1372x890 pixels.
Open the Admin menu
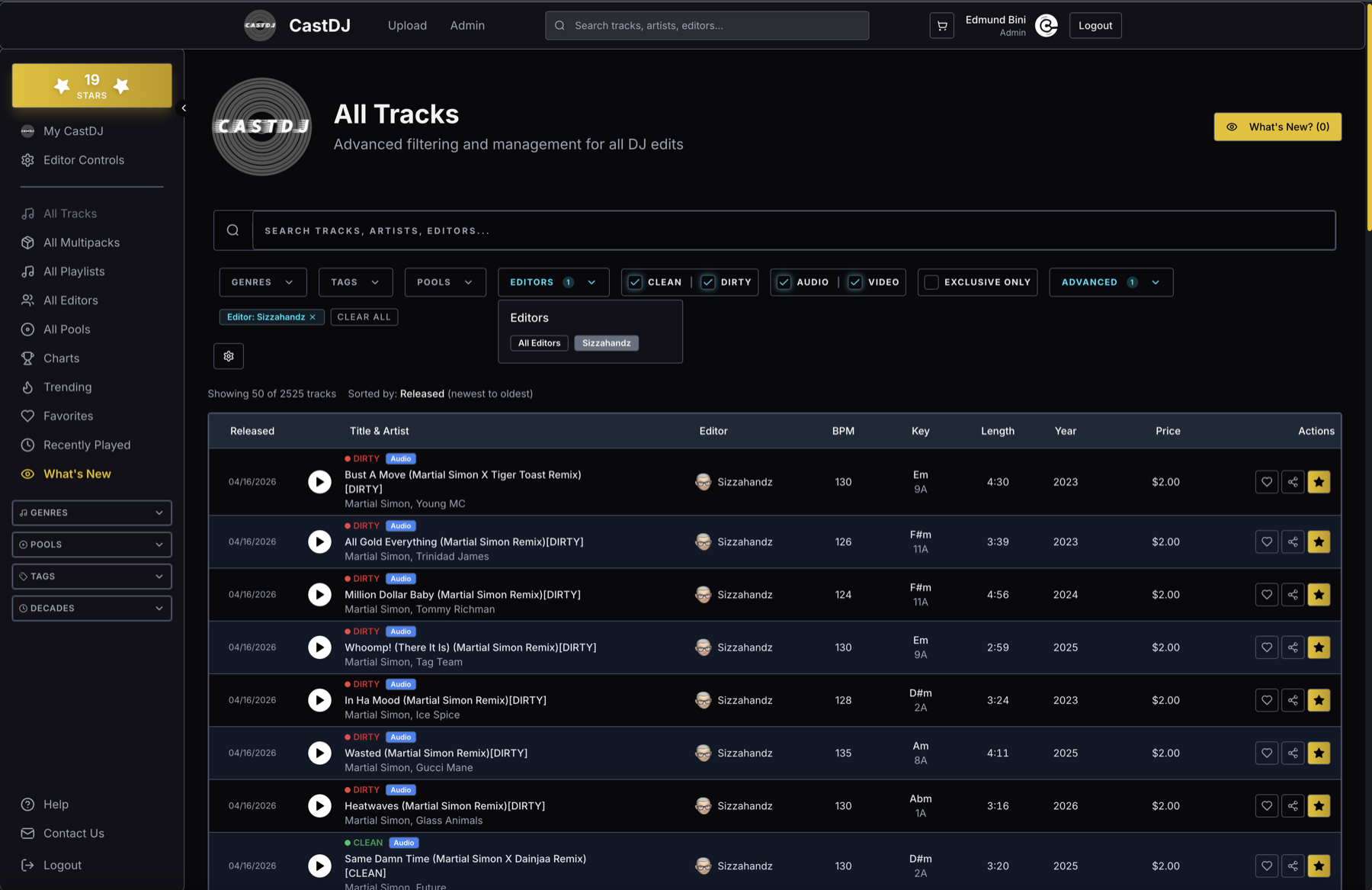point(466,25)
